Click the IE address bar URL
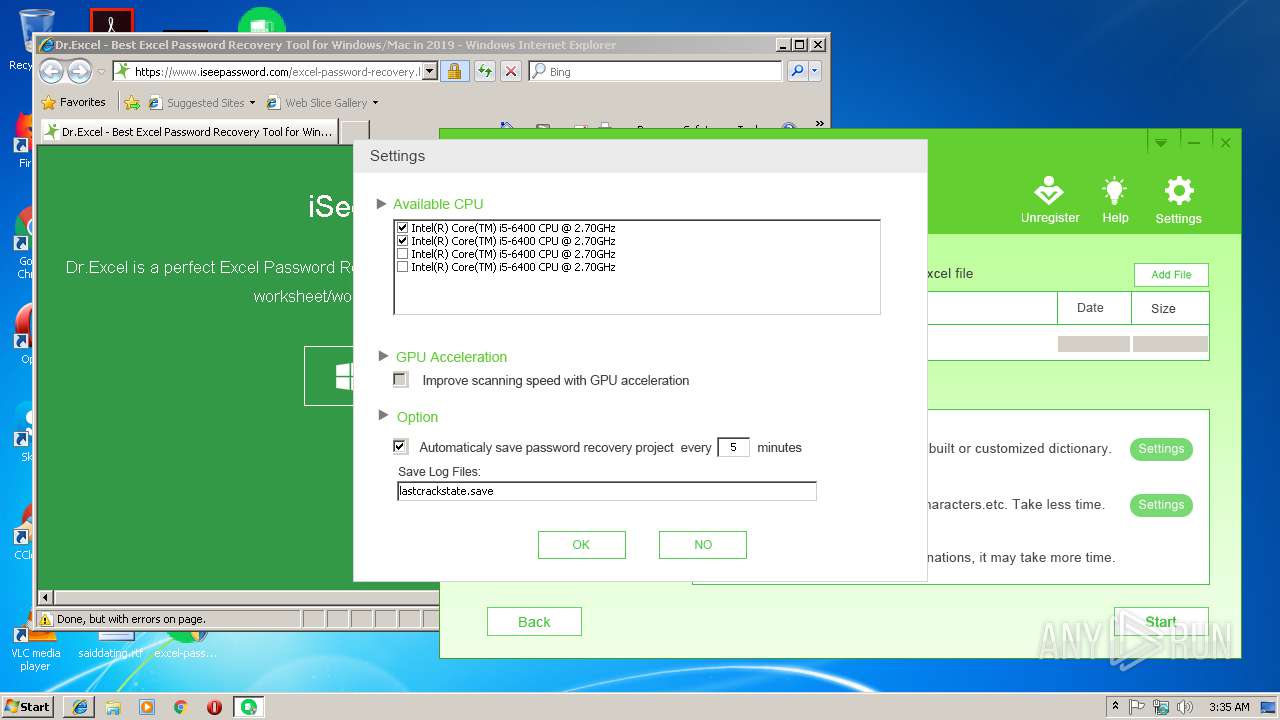The width and height of the screenshot is (1280, 720). [276, 72]
